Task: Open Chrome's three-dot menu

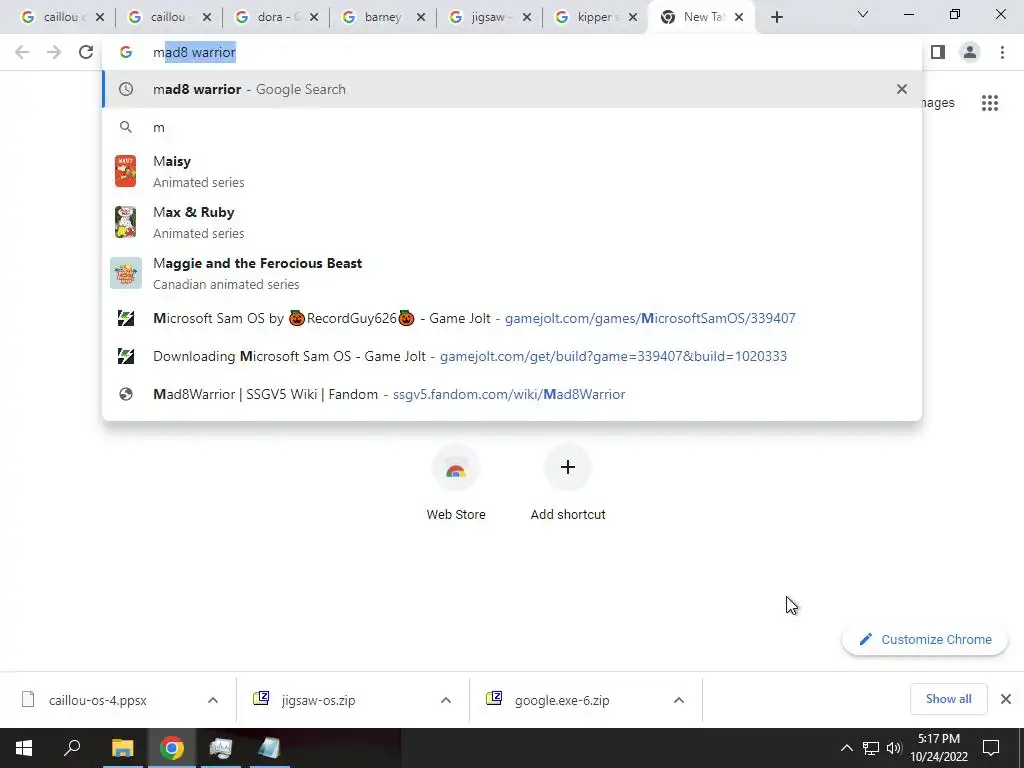Action: pyautogui.click(x=1002, y=52)
